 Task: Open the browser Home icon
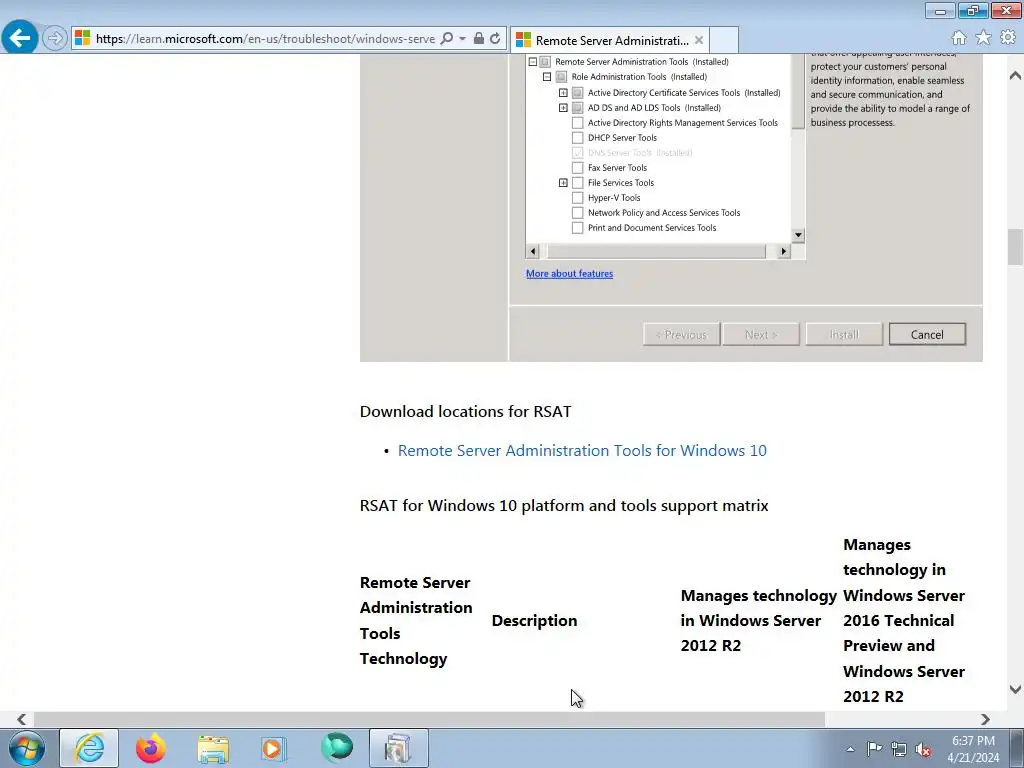(959, 38)
